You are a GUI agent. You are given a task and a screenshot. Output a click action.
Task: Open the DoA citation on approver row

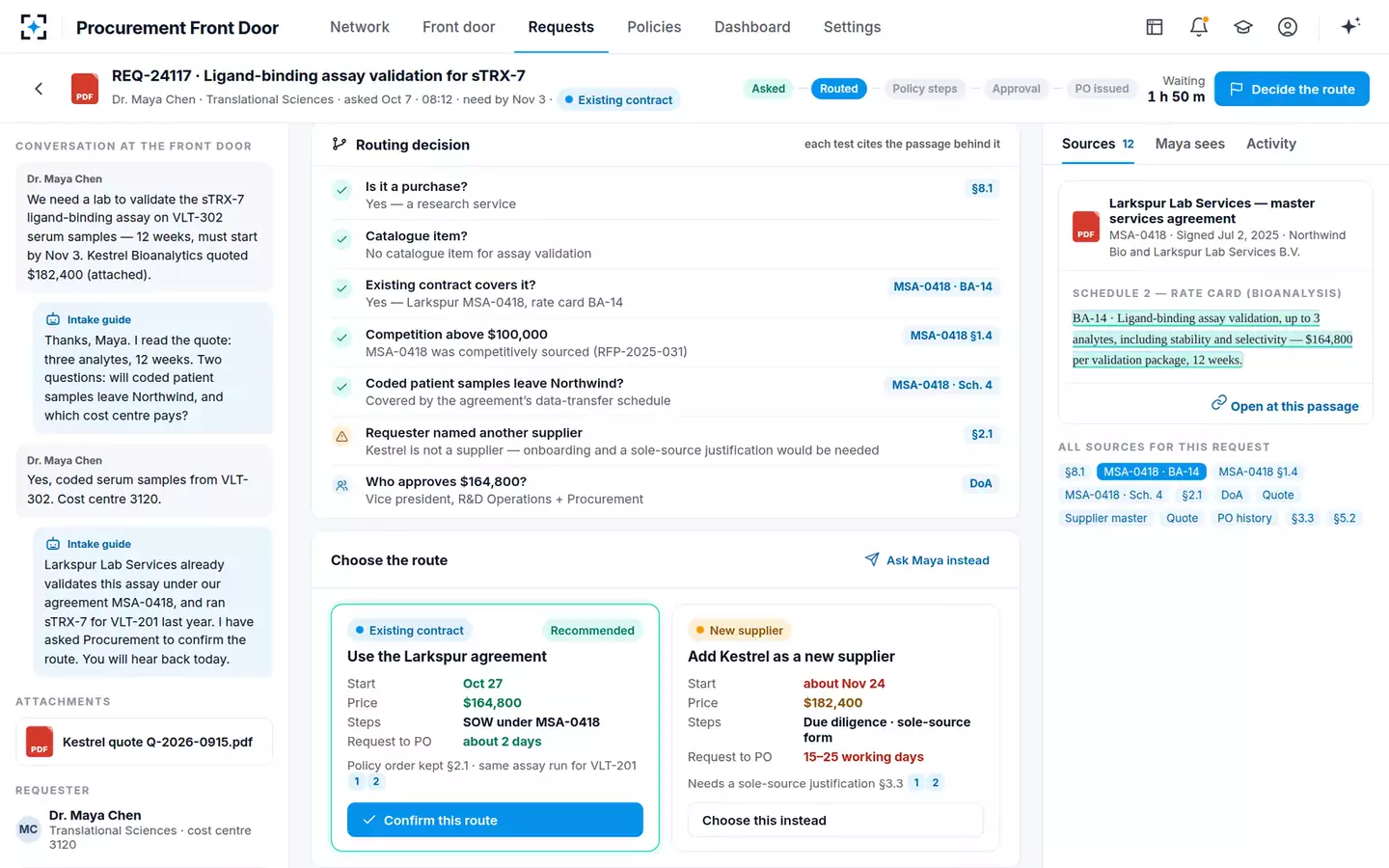click(x=980, y=483)
